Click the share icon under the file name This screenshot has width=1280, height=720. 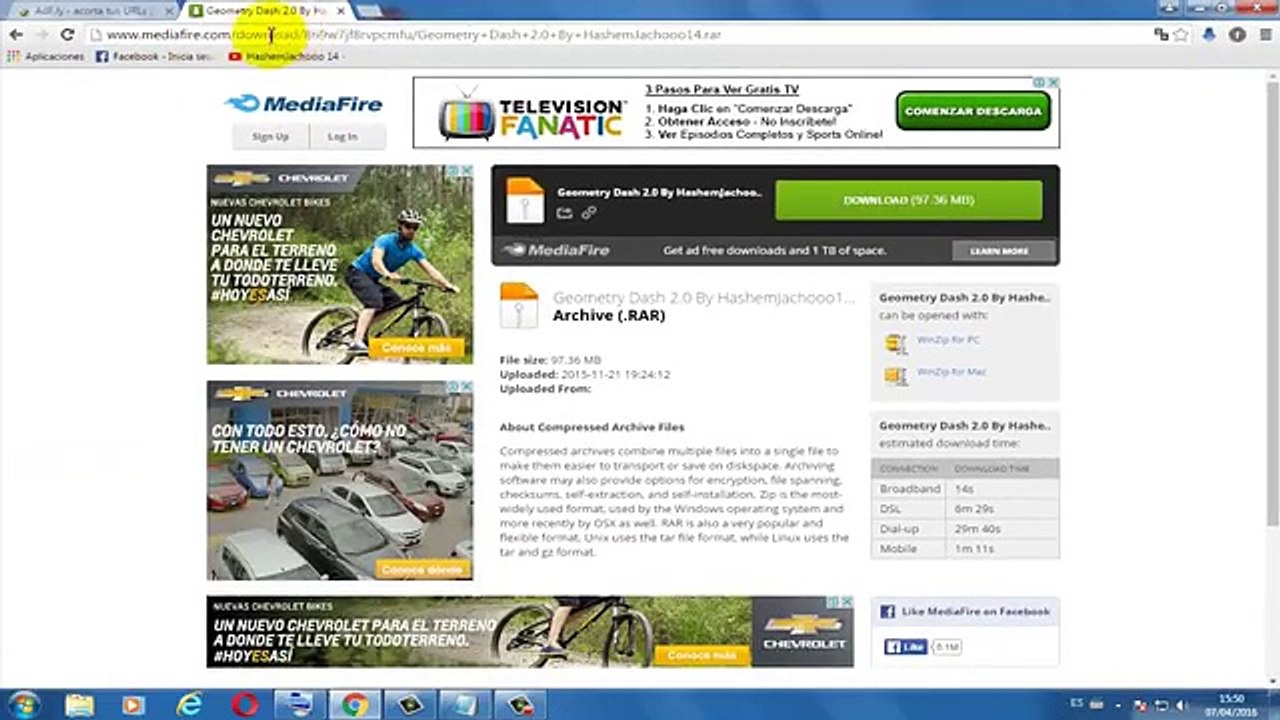[564, 213]
